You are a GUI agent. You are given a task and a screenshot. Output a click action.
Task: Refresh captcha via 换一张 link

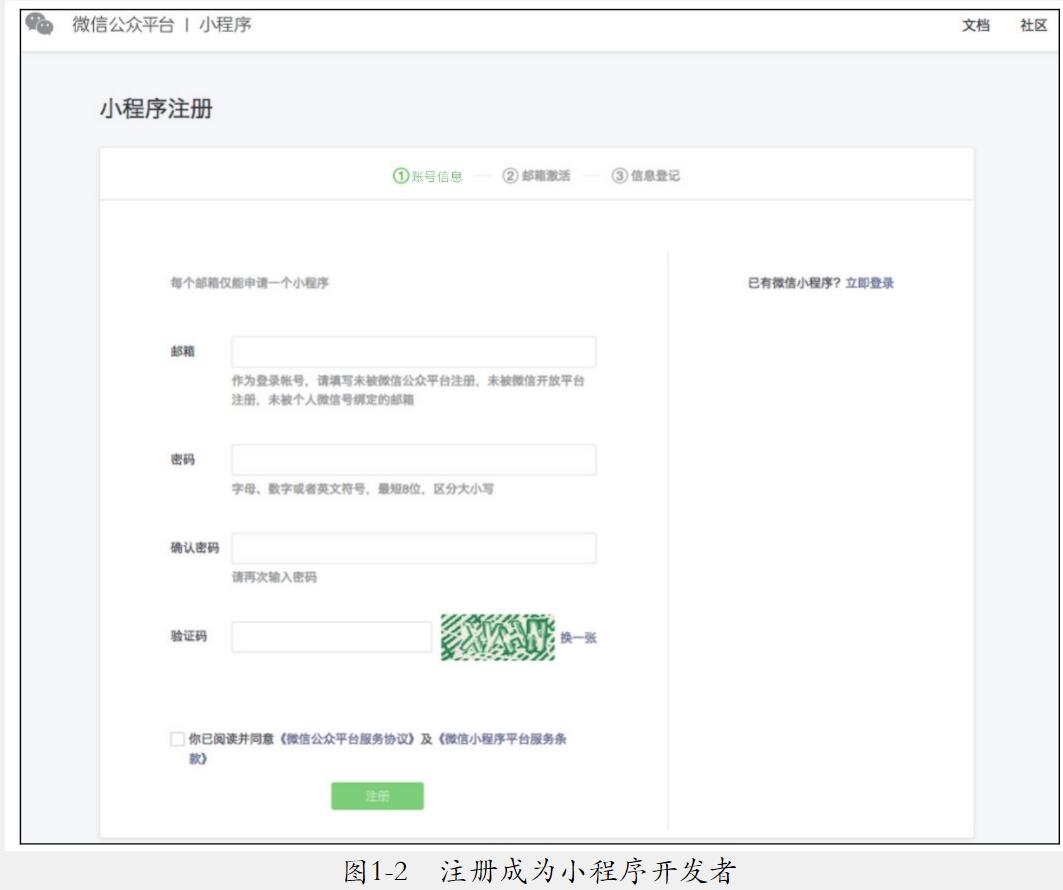[x=578, y=638]
